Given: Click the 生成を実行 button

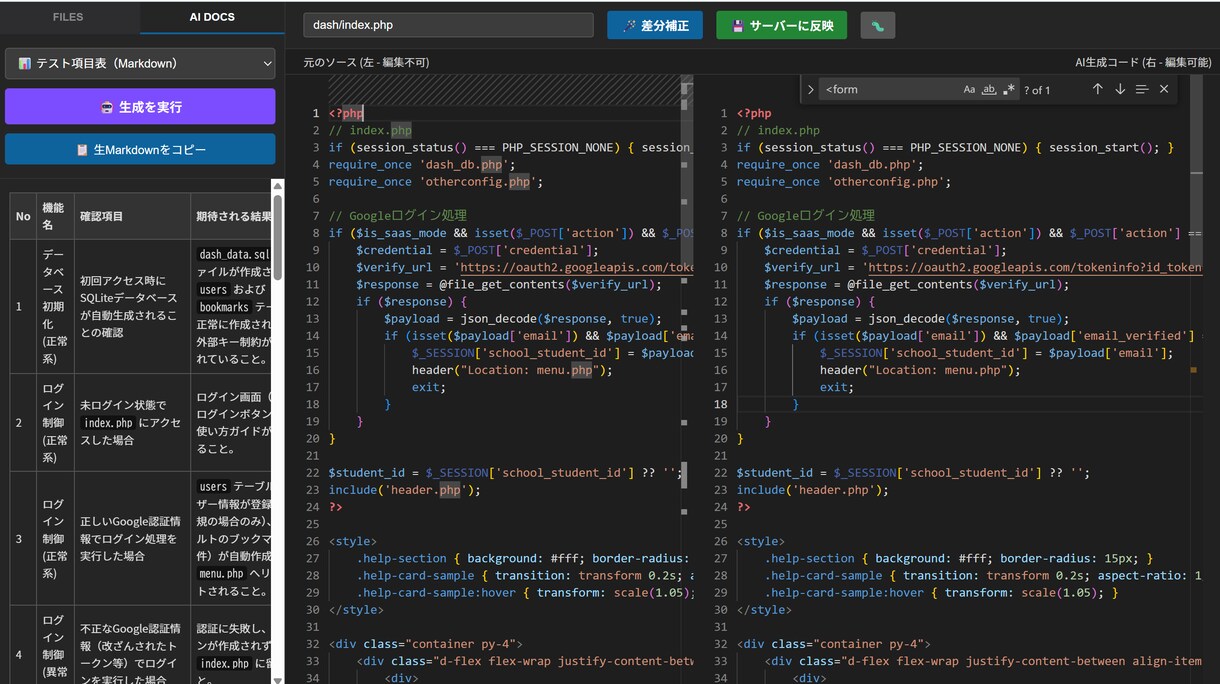Looking at the screenshot, I should click(140, 106).
